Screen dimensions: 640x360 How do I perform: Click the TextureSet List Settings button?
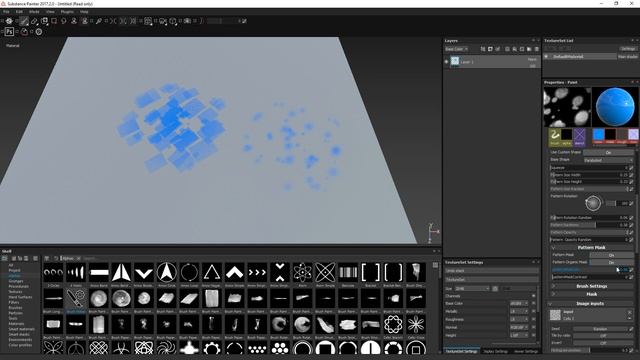pyautogui.click(x=628, y=49)
